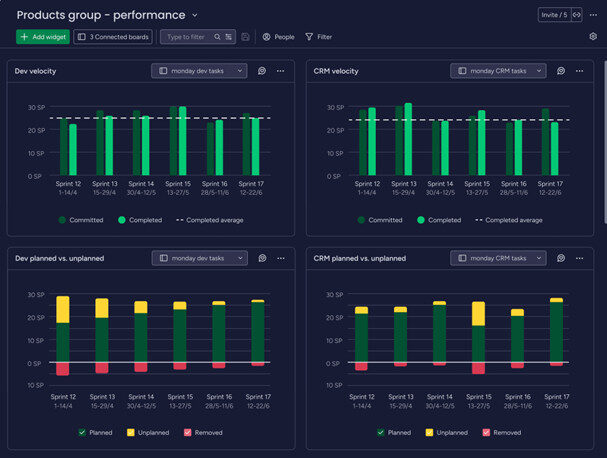Uncheck Planned in Dev planned vs. unplanned legend

click(x=82, y=433)
